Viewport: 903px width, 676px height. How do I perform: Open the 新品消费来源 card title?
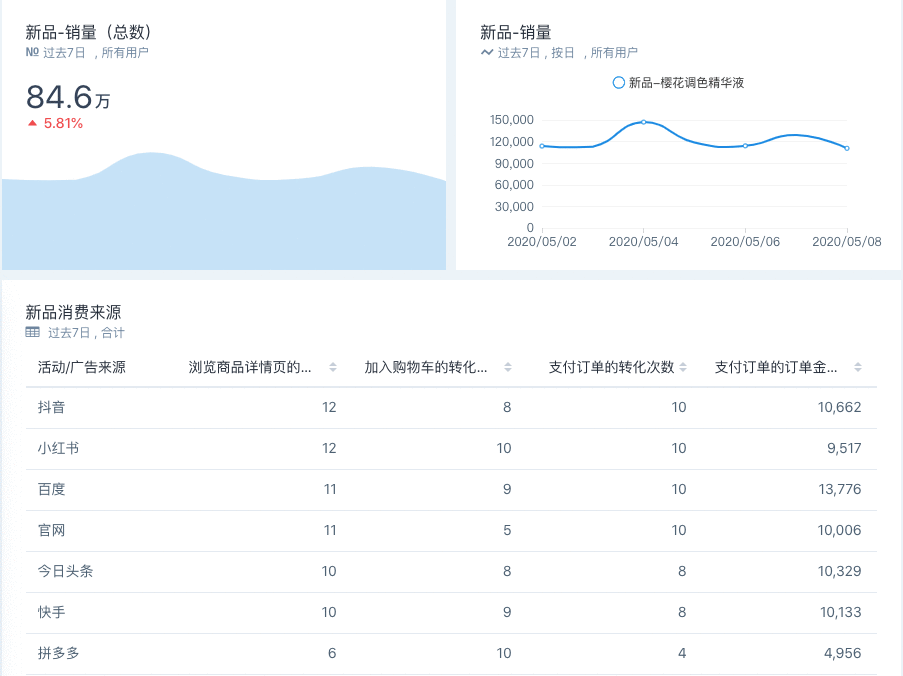click(x=73, y=313)
